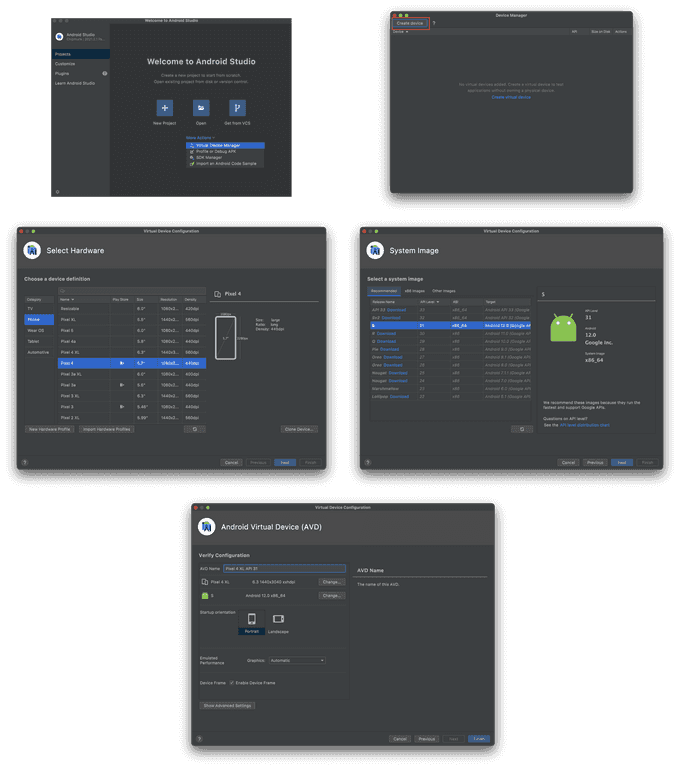Open the Graphics Automatic dropdown
This screenshot has width=680, height=768.
[297, 660]
